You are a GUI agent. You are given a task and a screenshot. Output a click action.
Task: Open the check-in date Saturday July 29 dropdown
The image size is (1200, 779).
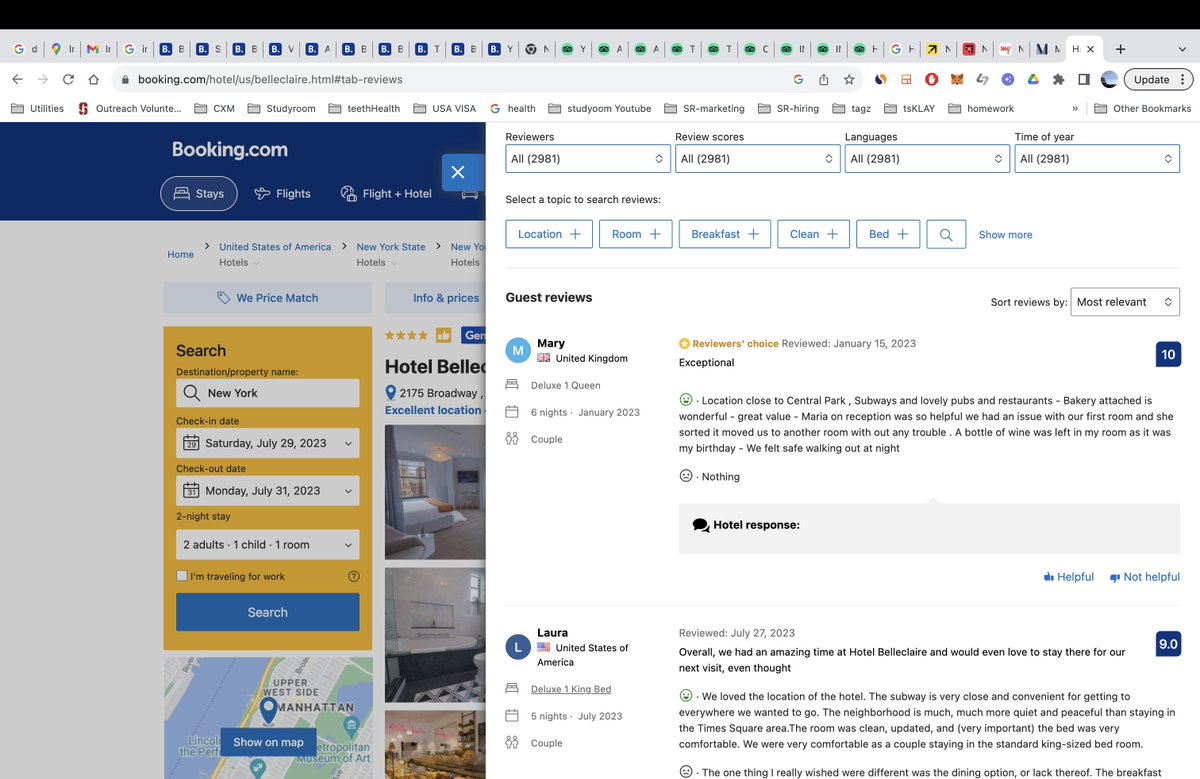coord(268,443)
